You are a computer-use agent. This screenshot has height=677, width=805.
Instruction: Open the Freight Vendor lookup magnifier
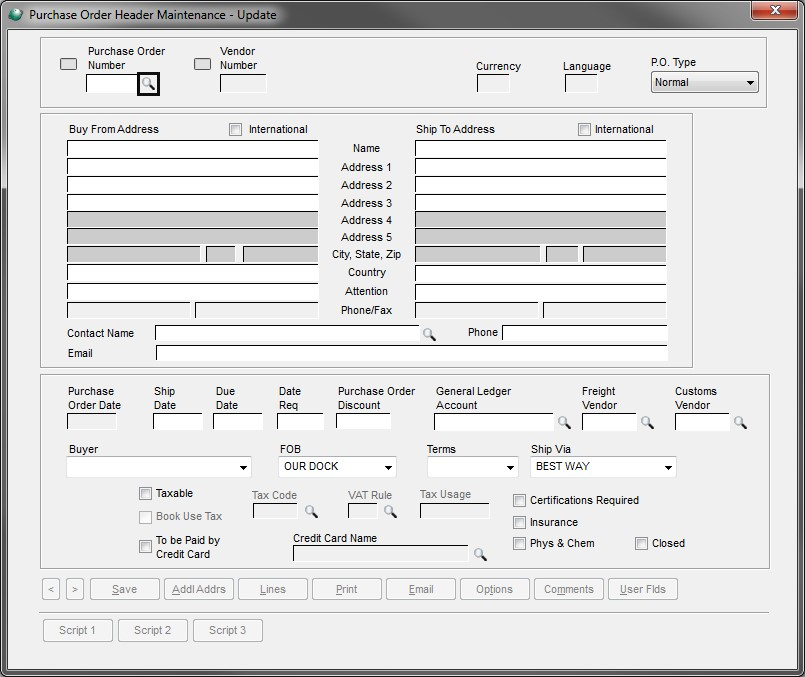tap(647, 423)
